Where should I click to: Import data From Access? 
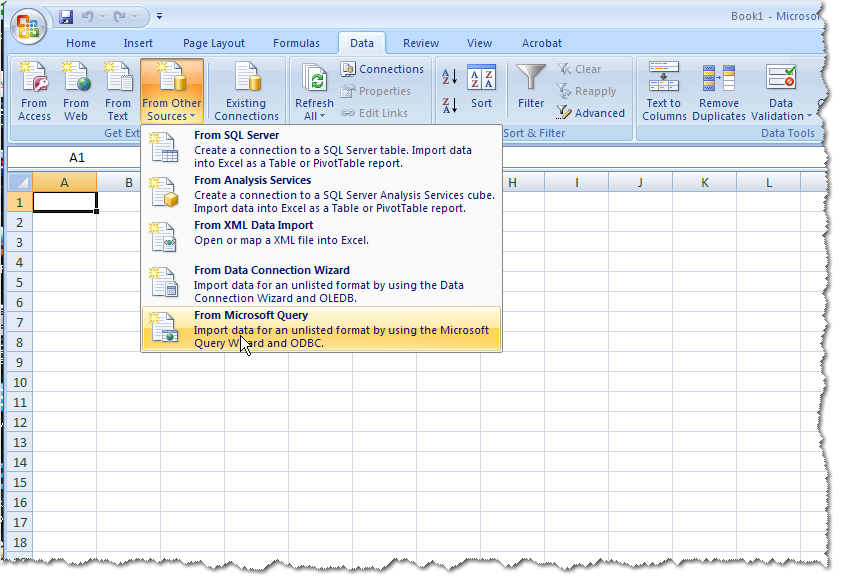34,91
